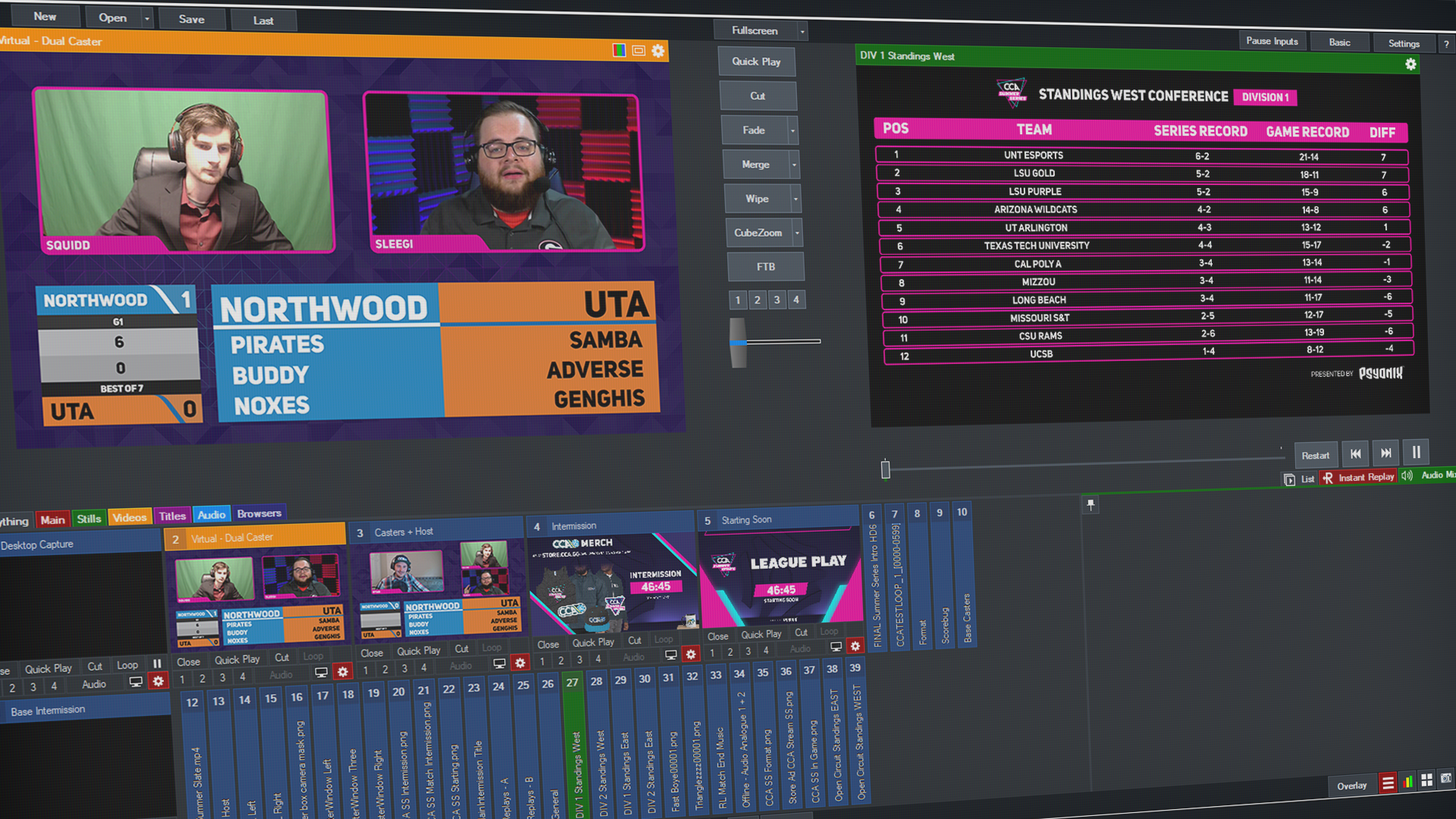Skip to the previous item in playback
This screenshot has width=1456, height=819.
(x=1355, y=453)
